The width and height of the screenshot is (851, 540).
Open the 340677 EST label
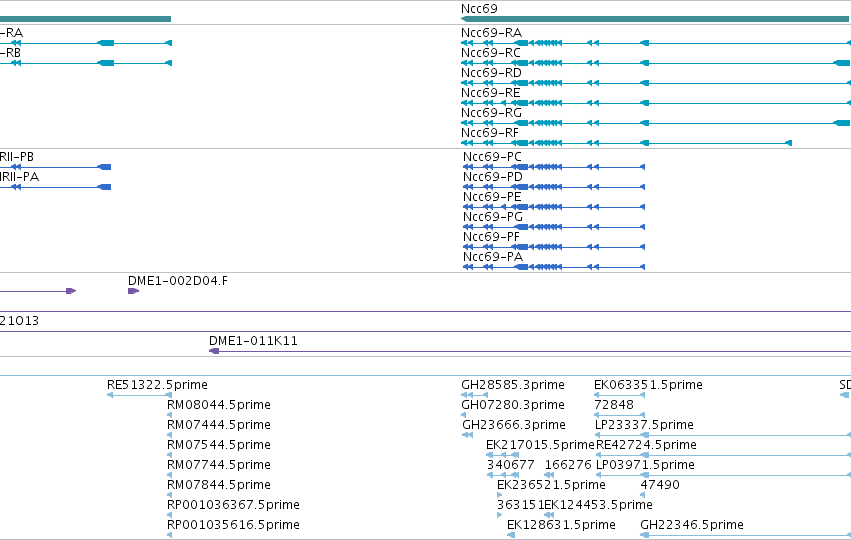(511, 466)
